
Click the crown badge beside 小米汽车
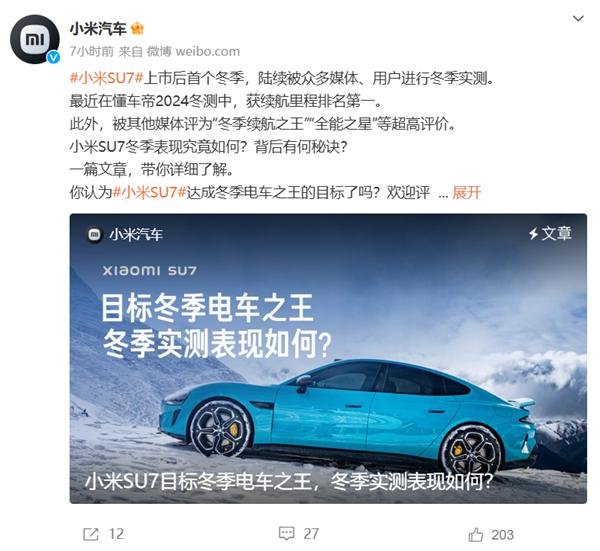coord(137,28)
